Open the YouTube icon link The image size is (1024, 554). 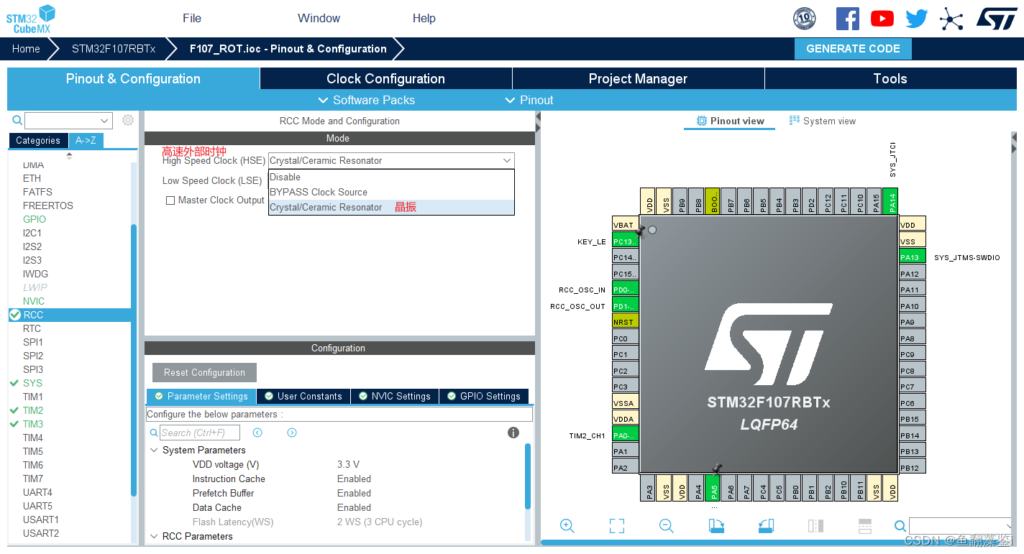click(882, 18)
